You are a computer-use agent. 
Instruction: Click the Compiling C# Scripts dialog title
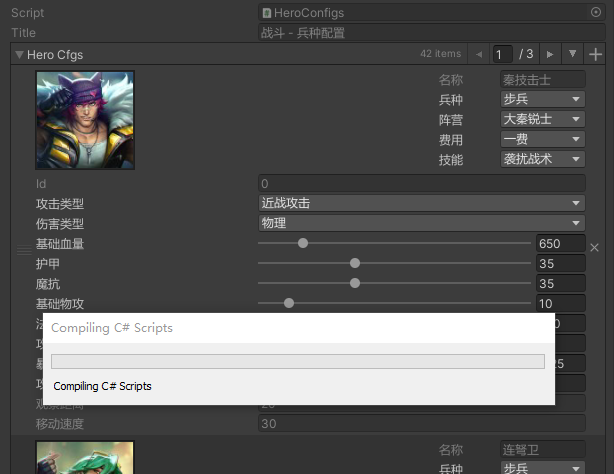[112, 328]
